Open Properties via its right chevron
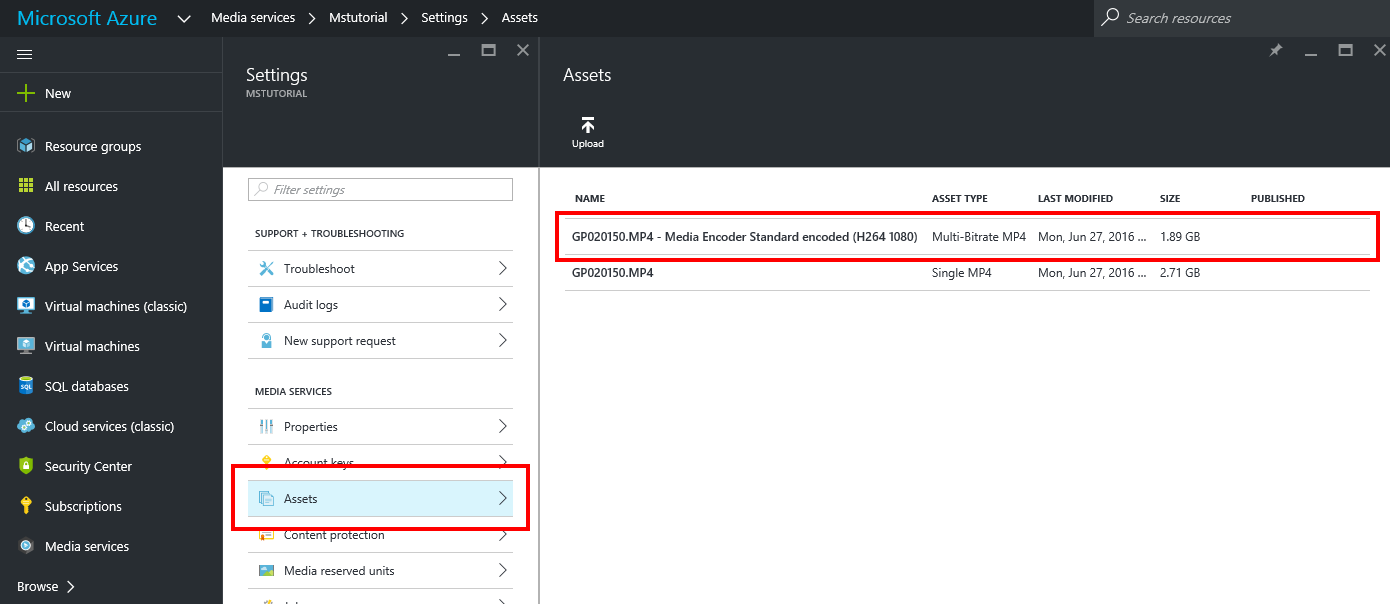 (503, 426)
